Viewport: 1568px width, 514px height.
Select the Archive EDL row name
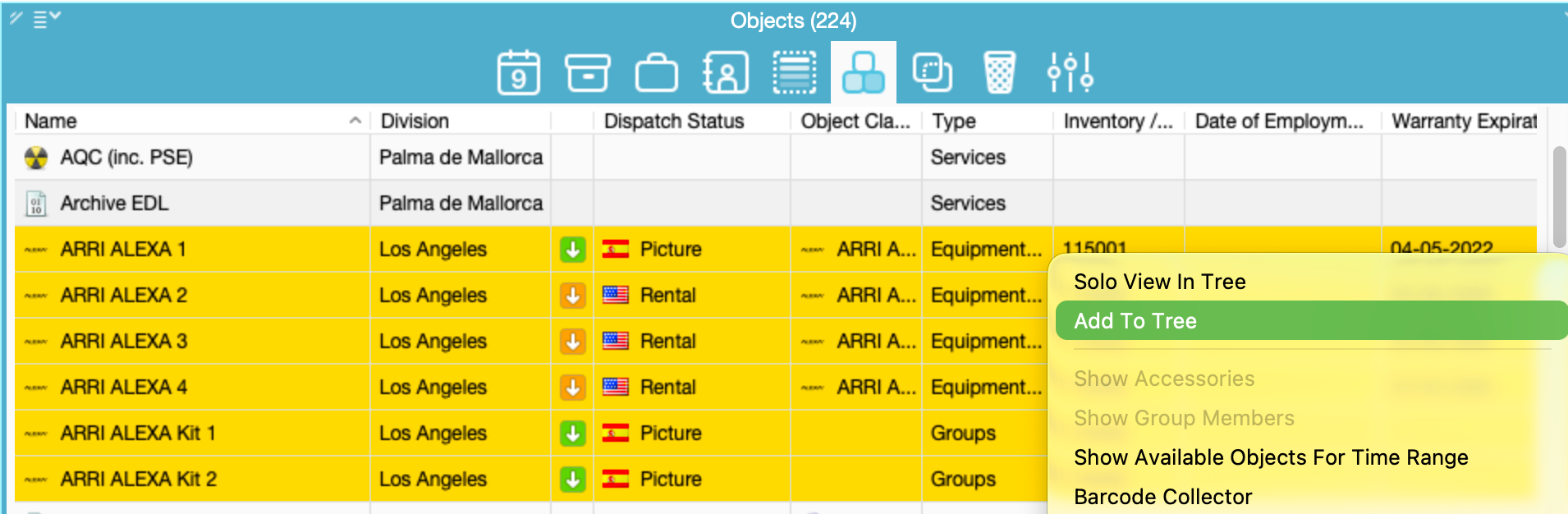114,203
